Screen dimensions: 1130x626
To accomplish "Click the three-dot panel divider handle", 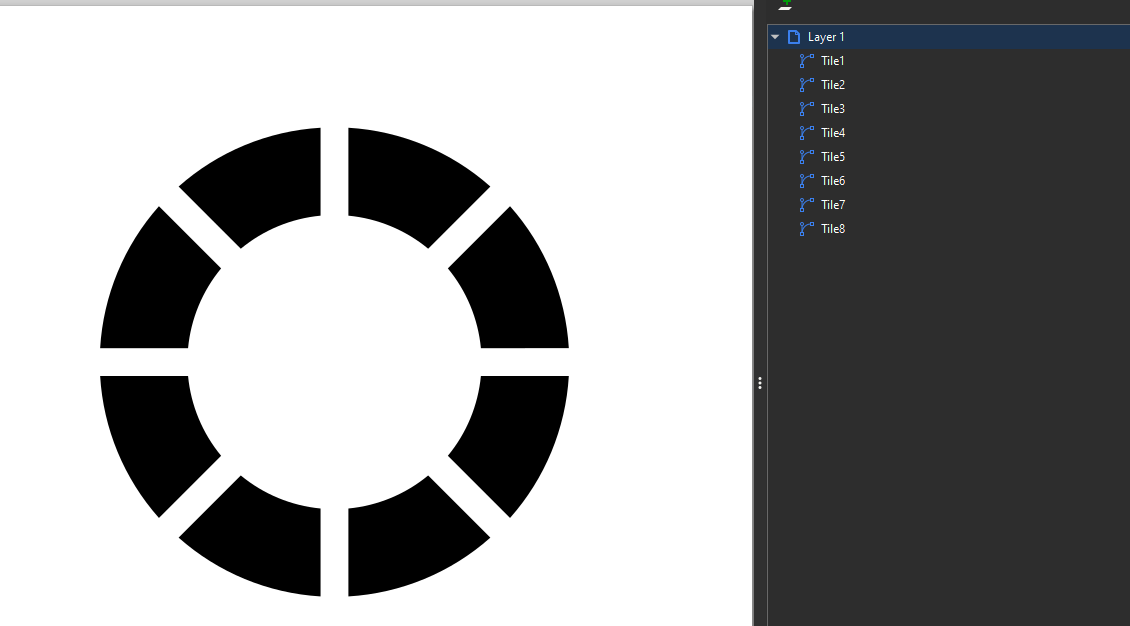I will pos(760,383).
